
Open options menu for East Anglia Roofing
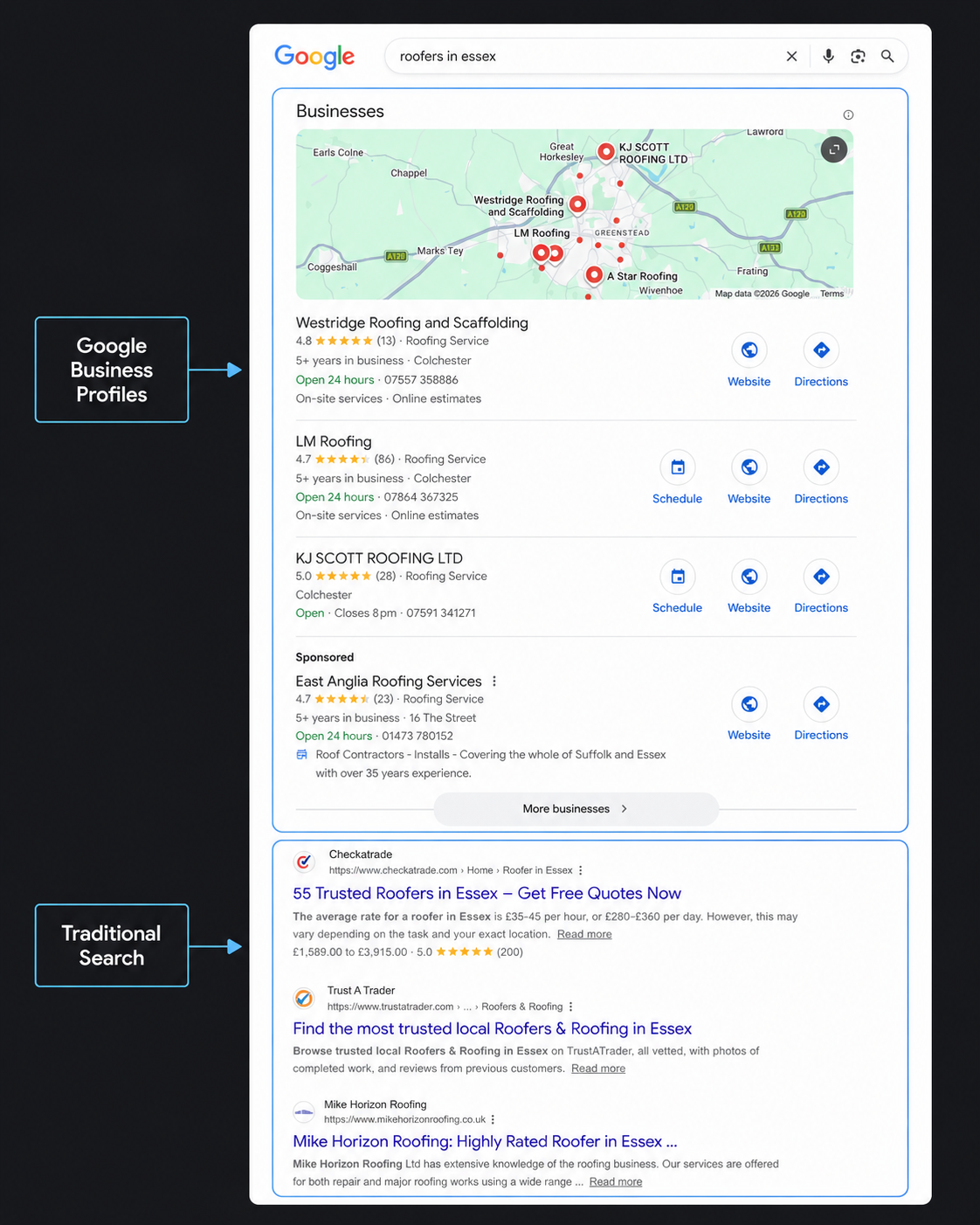pos(494,682)
